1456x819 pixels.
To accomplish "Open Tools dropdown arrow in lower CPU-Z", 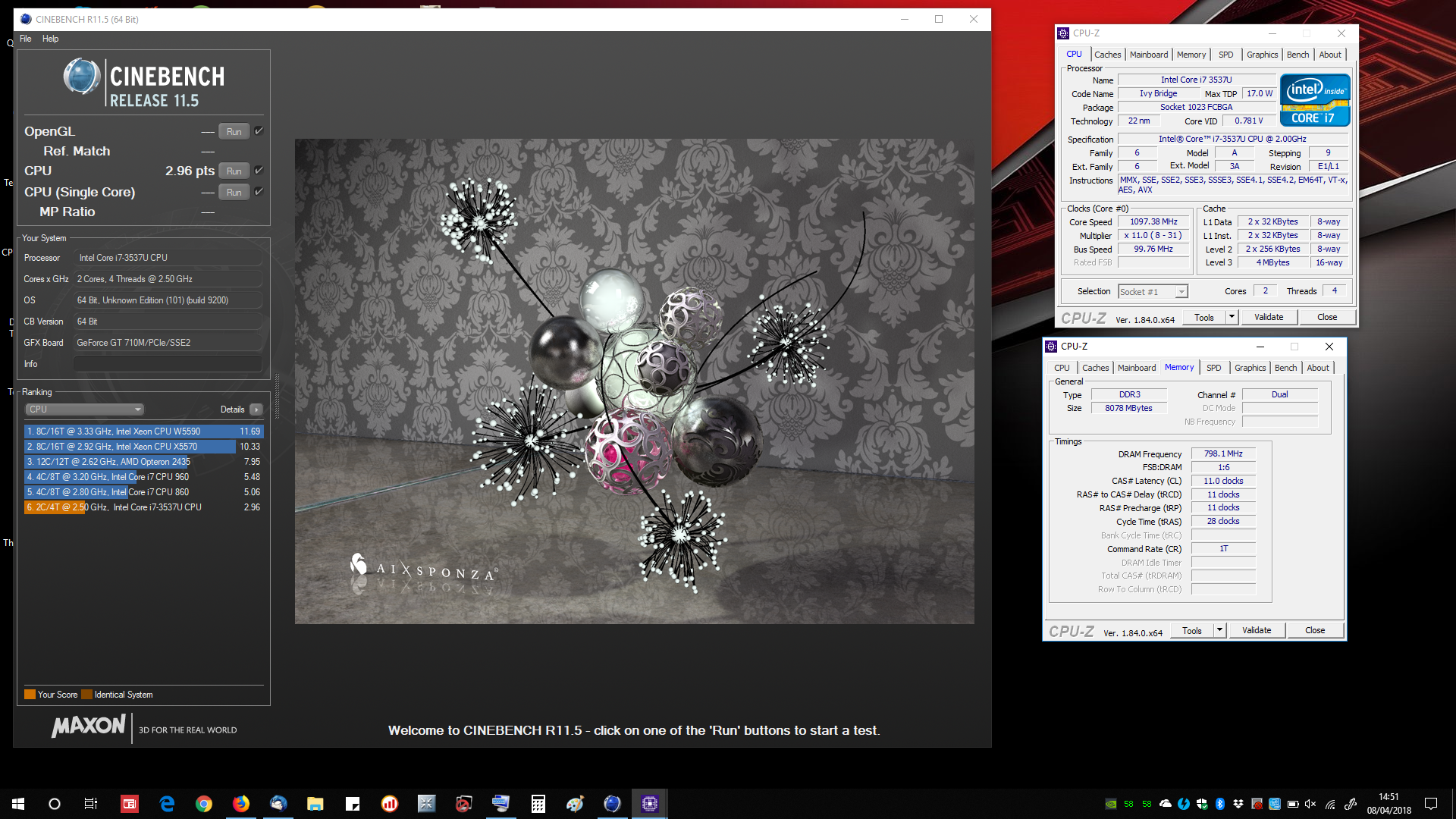I will (1219, 630).
